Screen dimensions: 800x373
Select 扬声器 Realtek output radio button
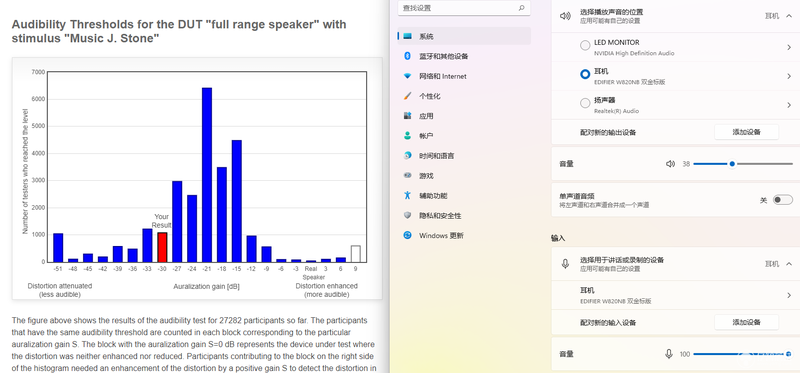(x=585, y=104)
